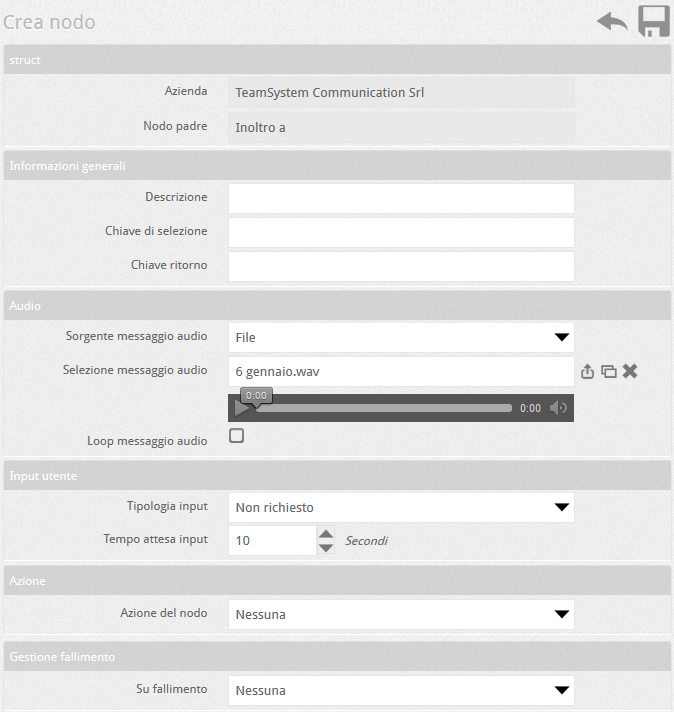Image resolution: width=674 pixels, height=712 pixels.
Task: Select the 6 gennaio.wav audio field
Action: tap(401, 371)
